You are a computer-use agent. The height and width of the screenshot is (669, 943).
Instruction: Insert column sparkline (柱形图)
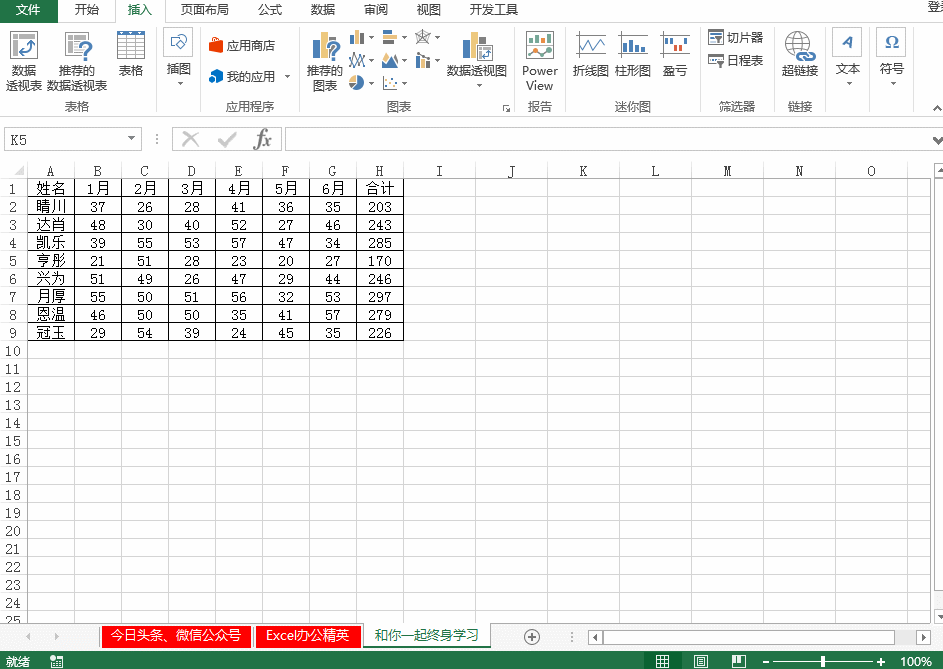point(633,54)
